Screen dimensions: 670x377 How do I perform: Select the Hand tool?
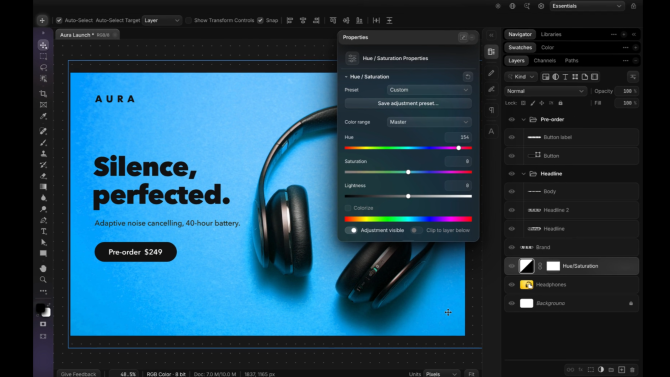[43, 268]
